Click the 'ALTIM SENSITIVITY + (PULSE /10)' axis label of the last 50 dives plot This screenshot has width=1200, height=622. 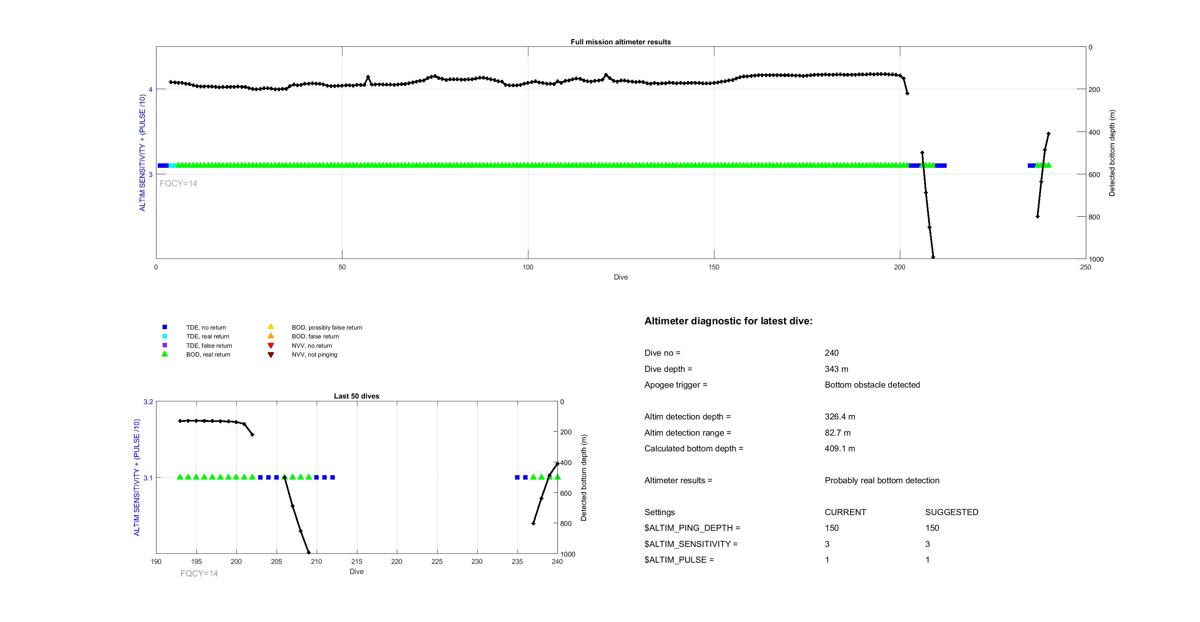click(x=135, y=478)
